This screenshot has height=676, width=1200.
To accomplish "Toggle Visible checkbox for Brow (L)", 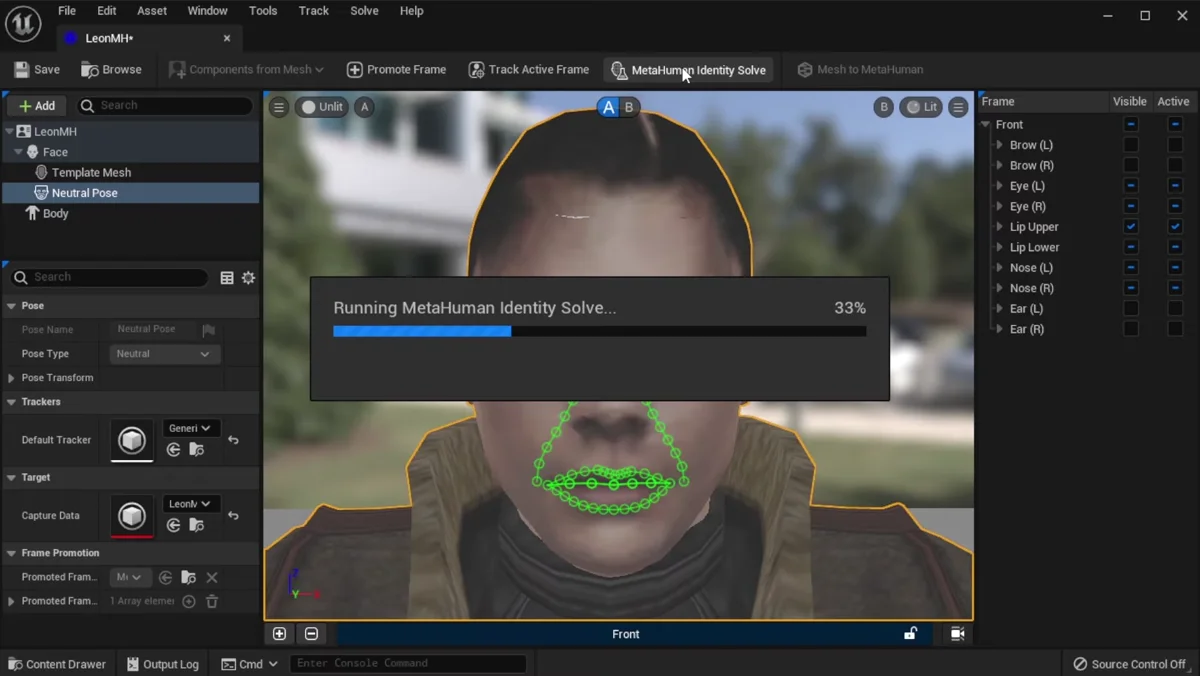I will click(x=1131, y=145).
